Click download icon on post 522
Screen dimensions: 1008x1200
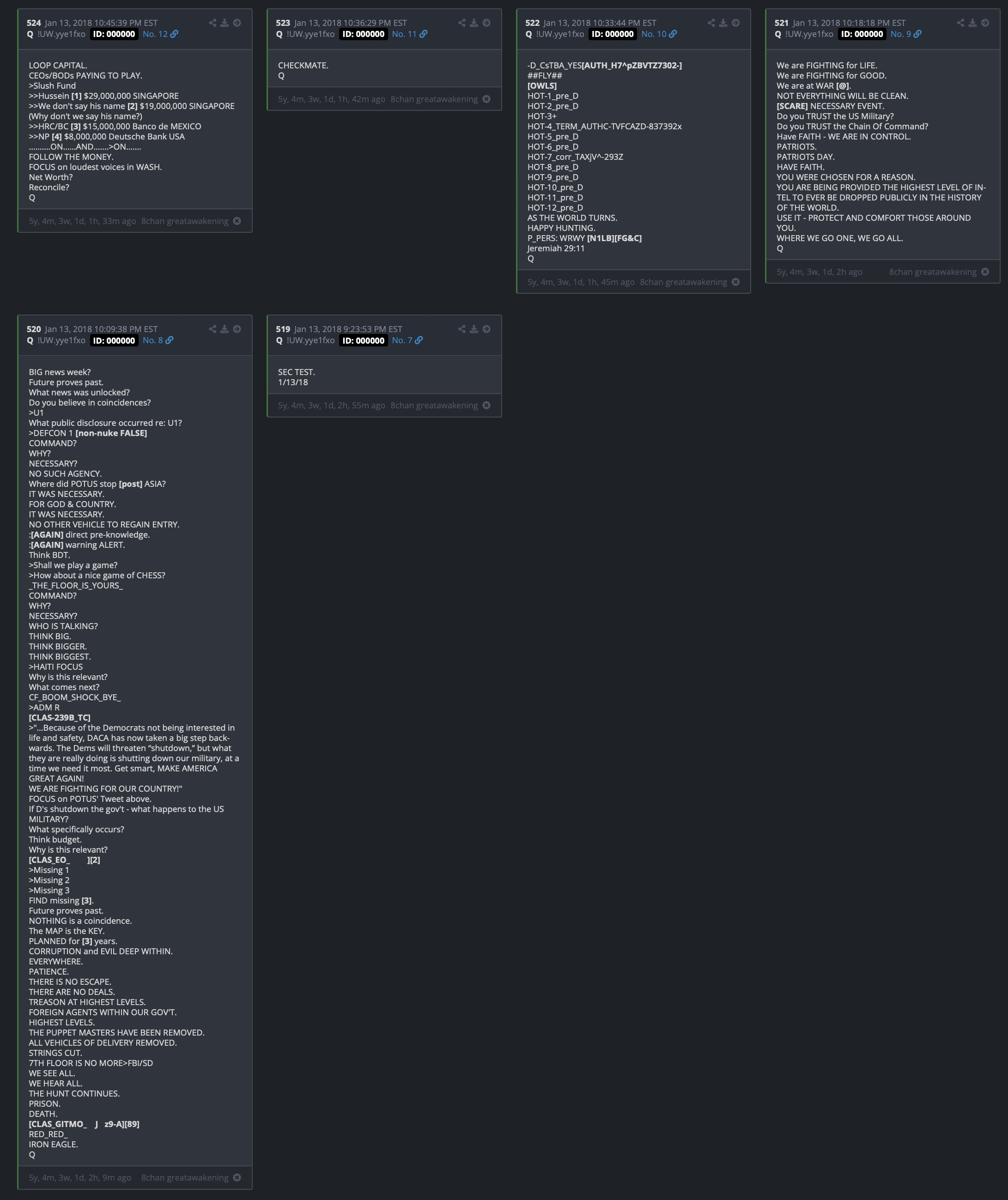point(723,23)
